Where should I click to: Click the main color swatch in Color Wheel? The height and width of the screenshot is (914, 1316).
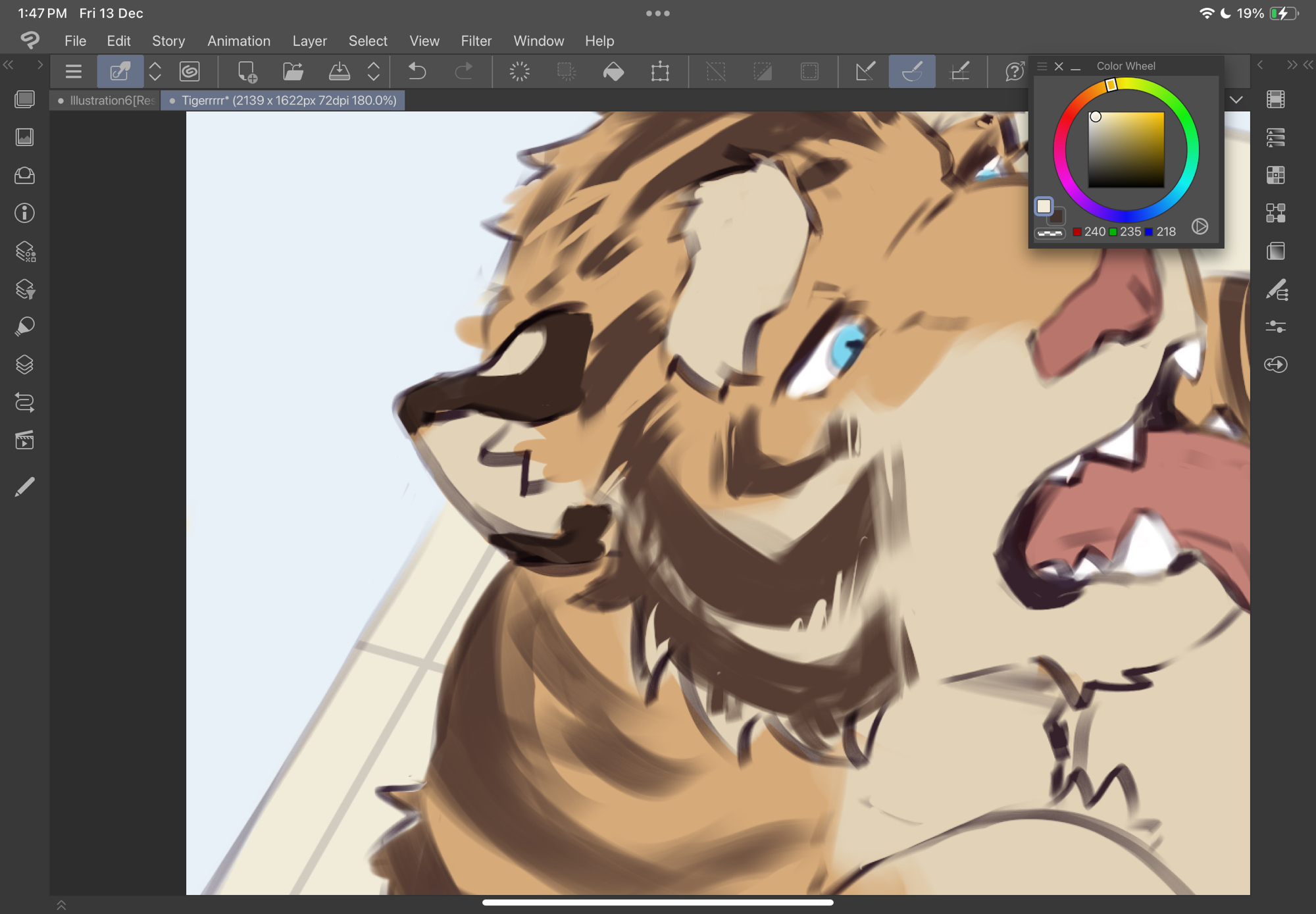click(1044, 206)
